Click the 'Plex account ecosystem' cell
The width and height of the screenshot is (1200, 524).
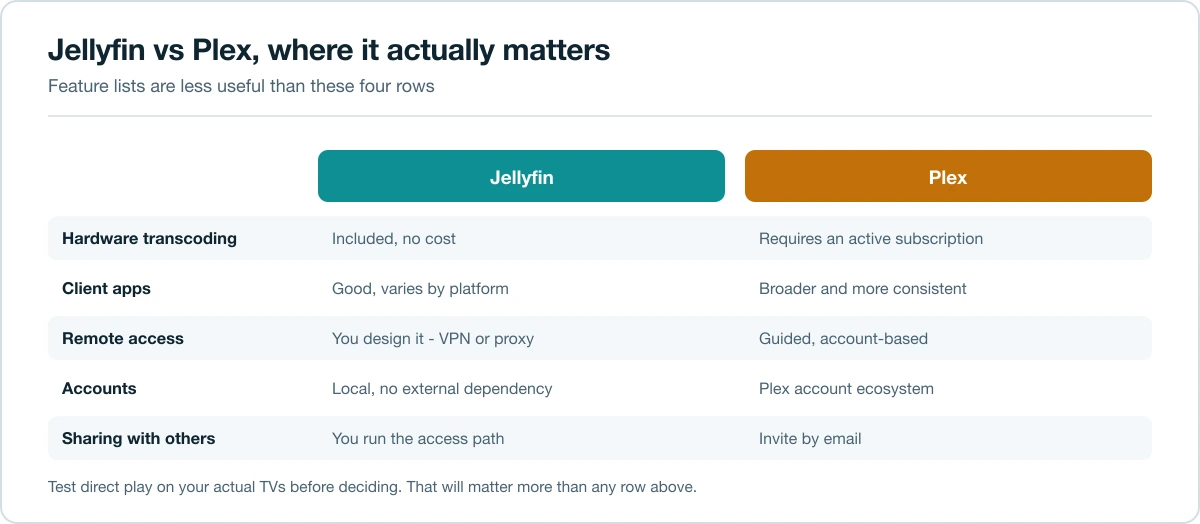pos(846,388)
